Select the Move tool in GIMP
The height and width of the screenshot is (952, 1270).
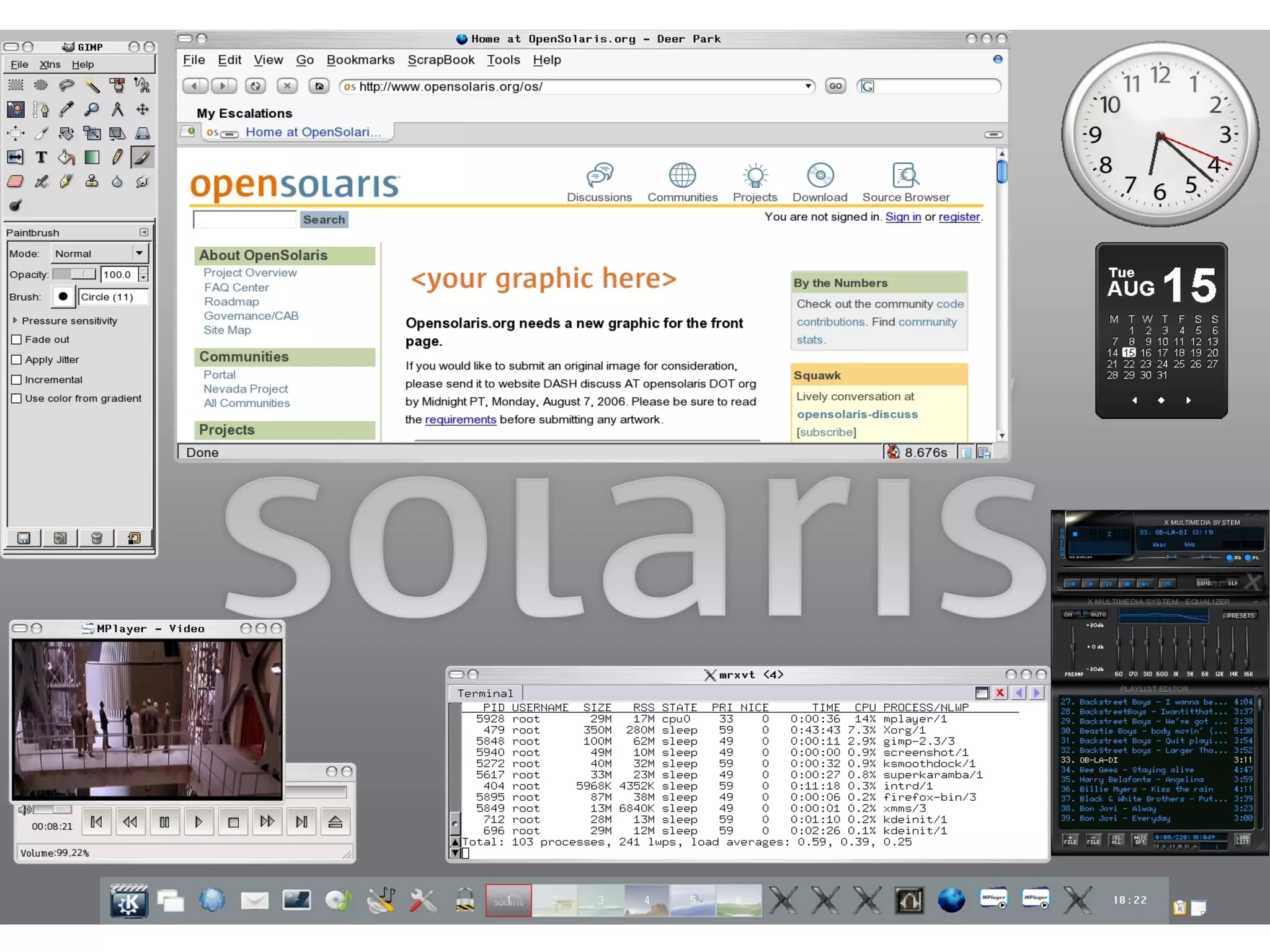[x=143, y=110]
